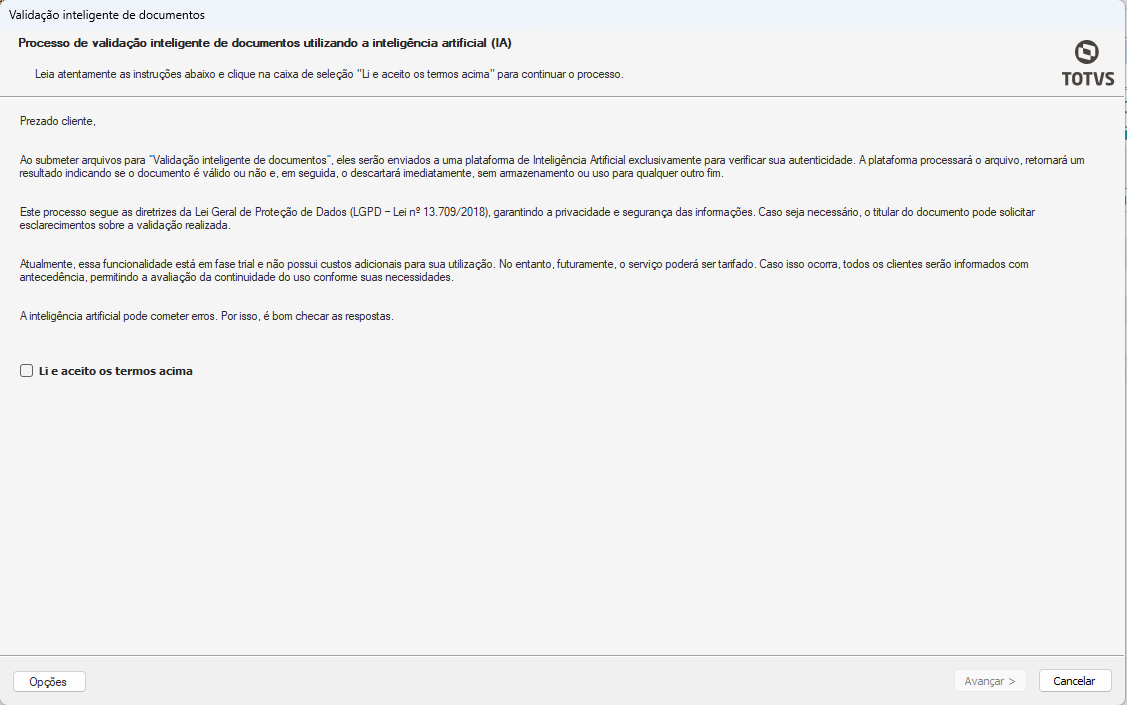Tick the 'Li e aceito os termos acima' checkbox
The image size is (1127, 705).
pyautogui.click(x=27, y=371)
